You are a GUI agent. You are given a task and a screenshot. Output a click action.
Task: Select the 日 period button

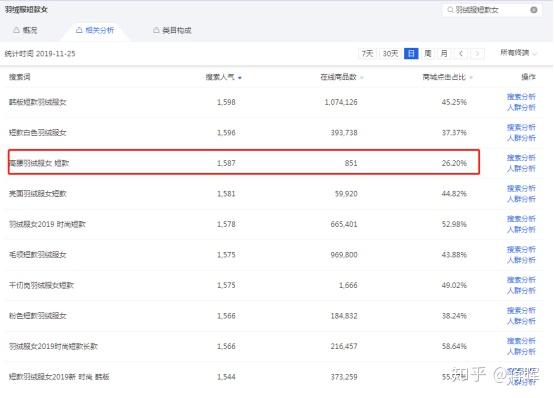(411, 53)
